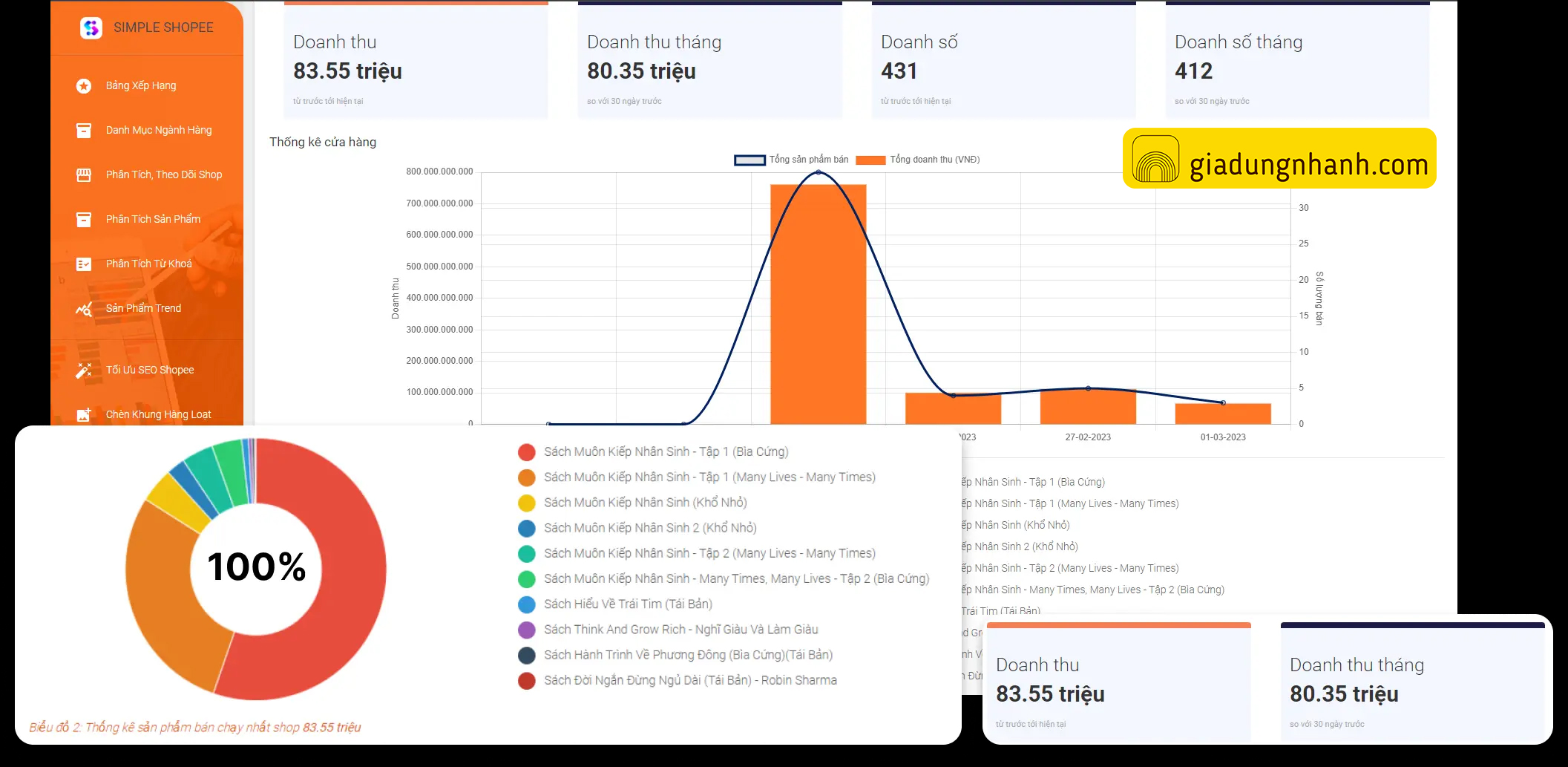Click the Phân Tích Từ Khoá checklist icon

click(84, 264)
